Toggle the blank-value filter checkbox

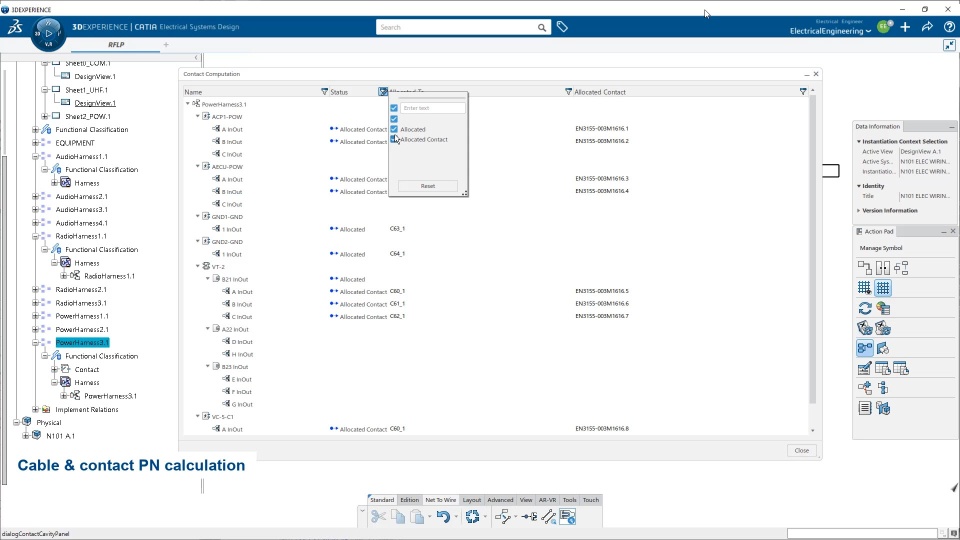(x=394, y=119)
